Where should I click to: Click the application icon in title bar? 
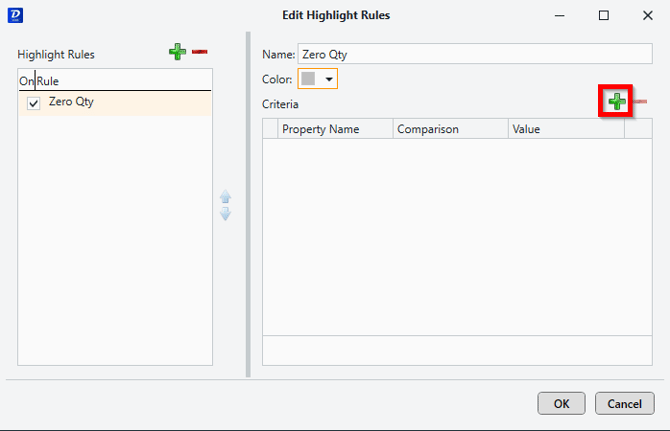tap(14, 15)
